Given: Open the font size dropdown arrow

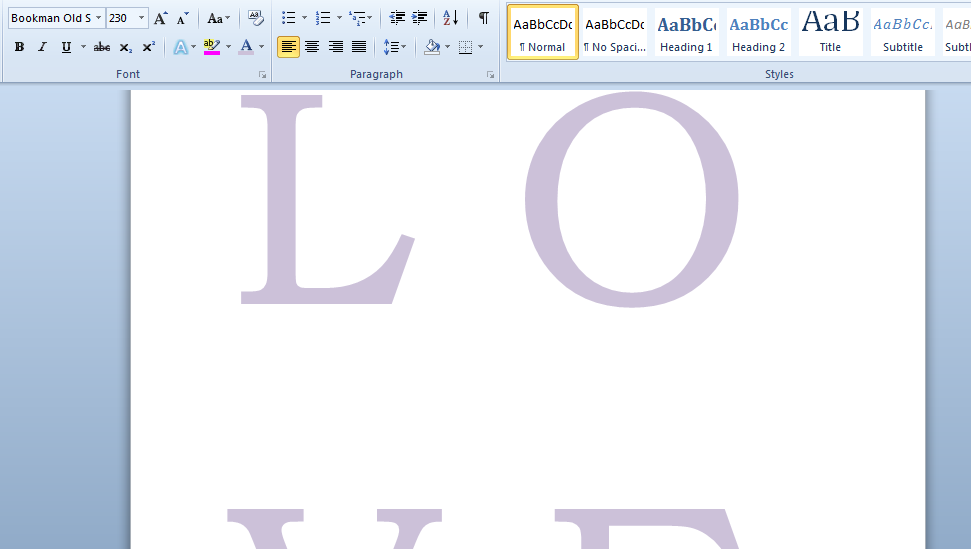Looking at the screenshot, I should pyautogui.click(x=141, y=18).
